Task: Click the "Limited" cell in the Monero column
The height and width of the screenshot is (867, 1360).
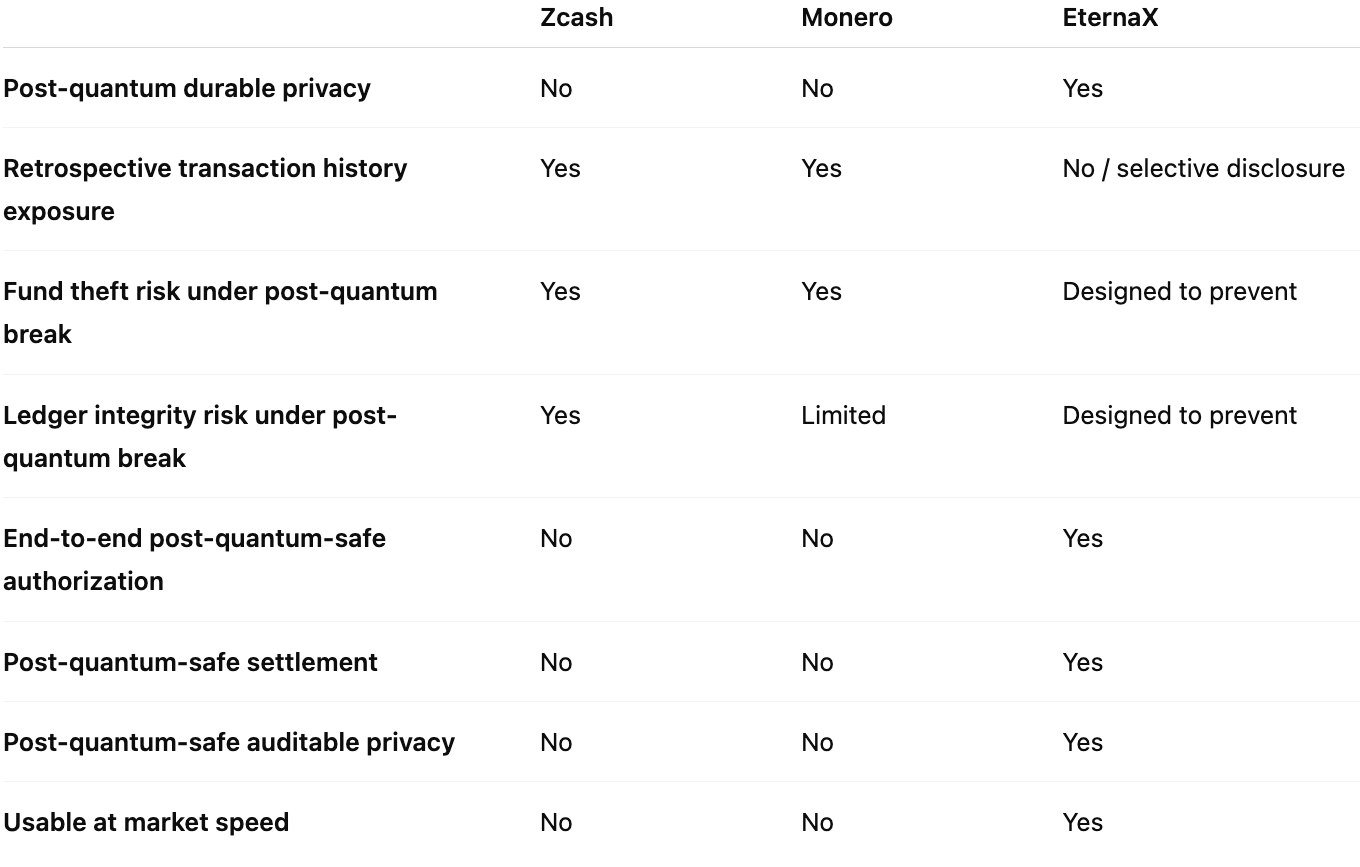Action: click(x=843, y=415)
